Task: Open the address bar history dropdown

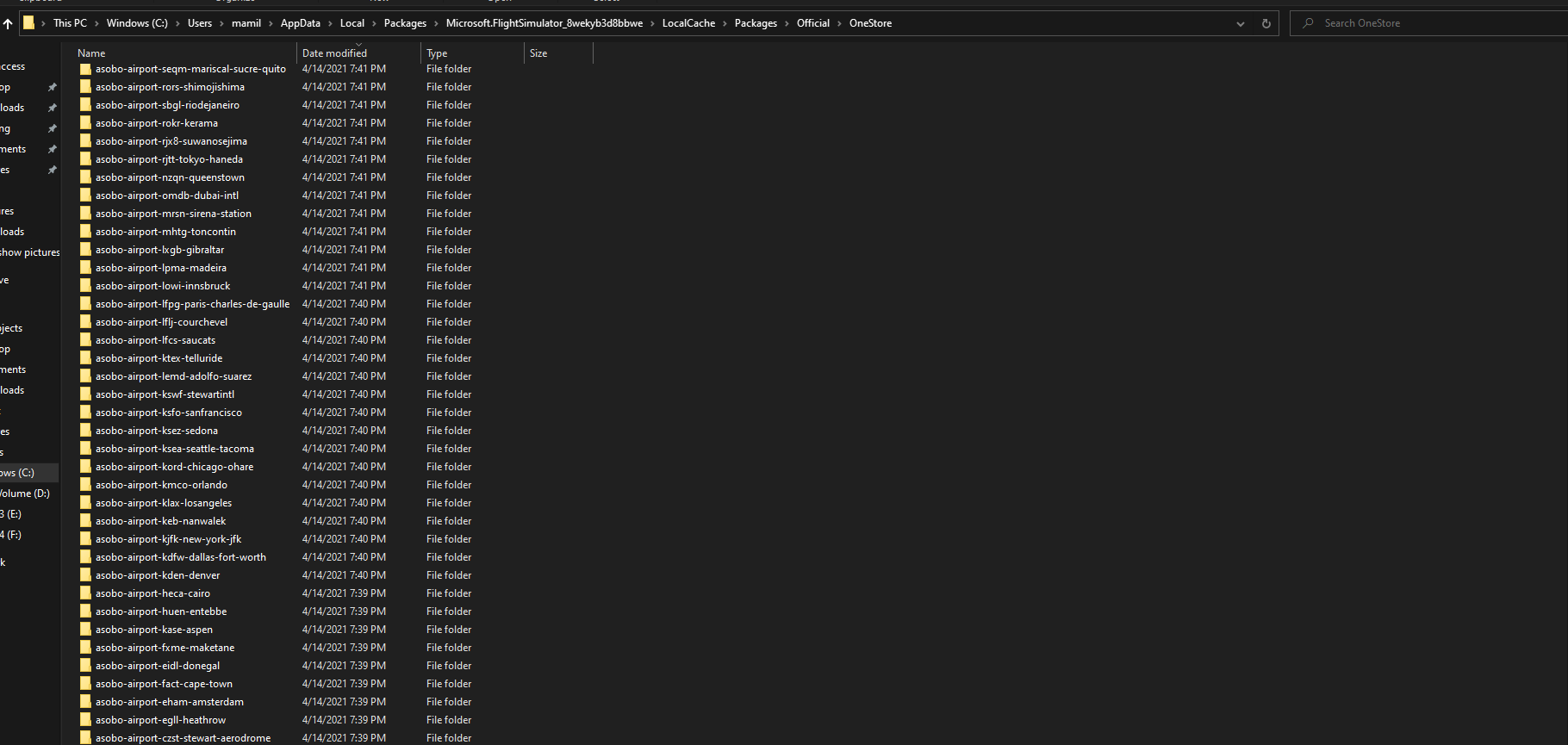Action: 1240,24
